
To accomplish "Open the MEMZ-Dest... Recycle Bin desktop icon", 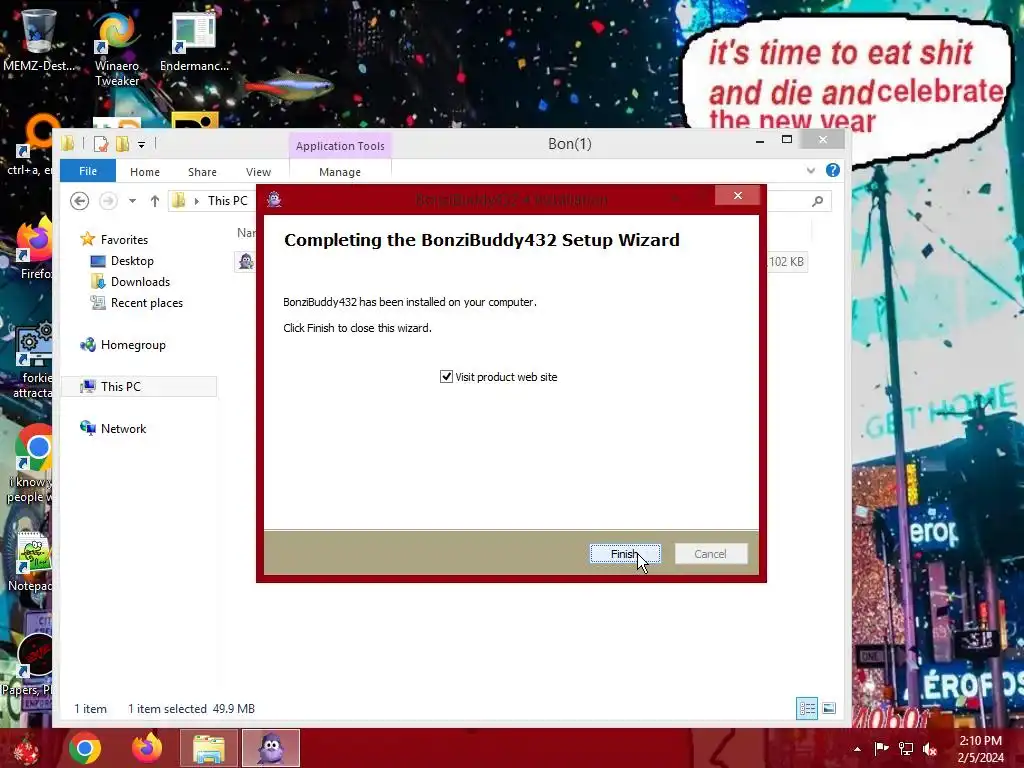I will 39,40.
